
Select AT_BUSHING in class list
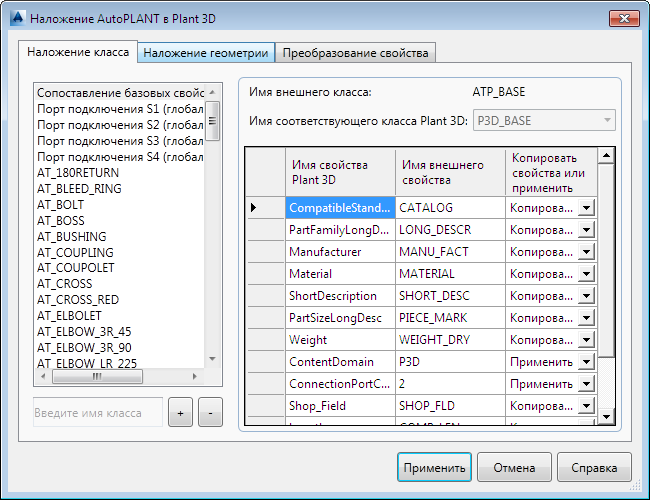click(120, 236)
